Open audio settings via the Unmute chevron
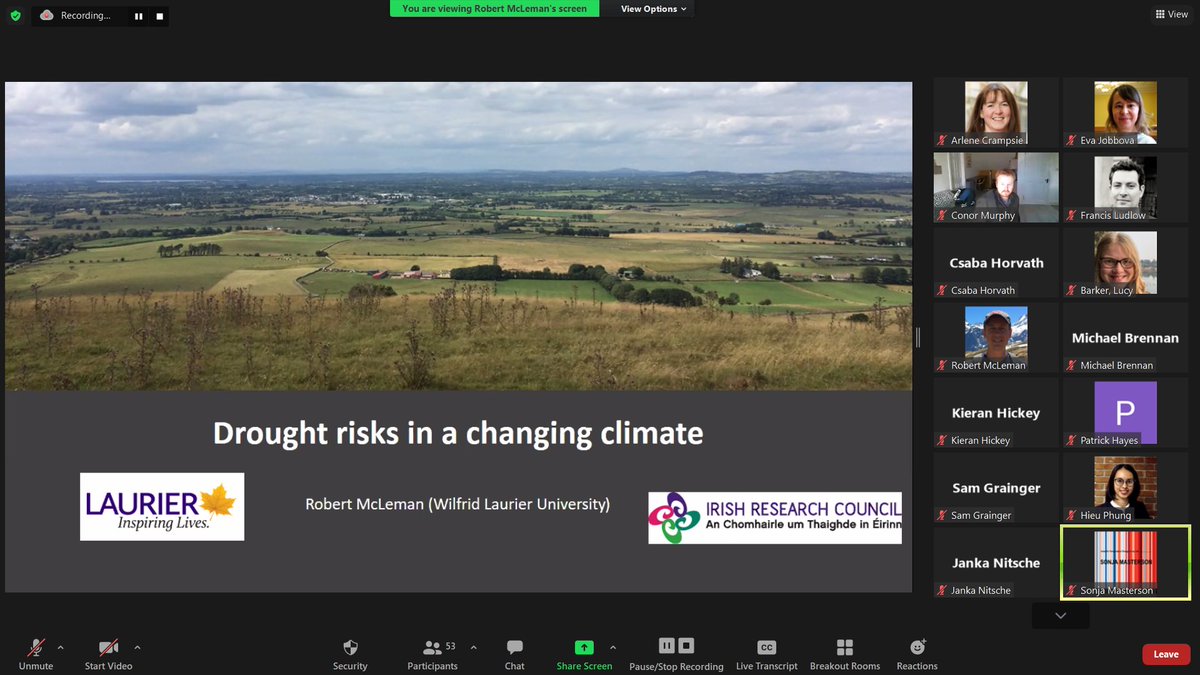 tap(60, 646)
